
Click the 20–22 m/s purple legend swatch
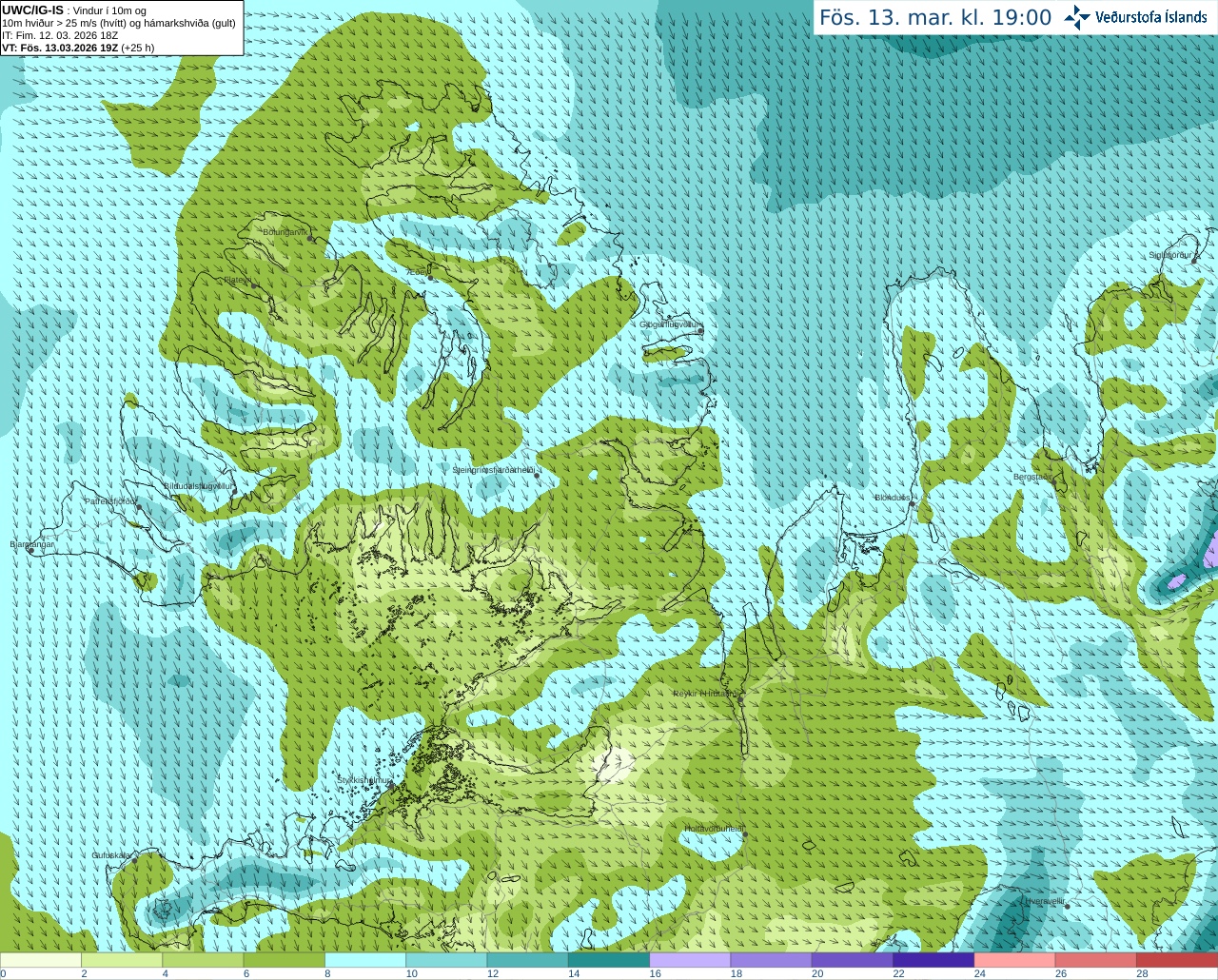[853, 960]
